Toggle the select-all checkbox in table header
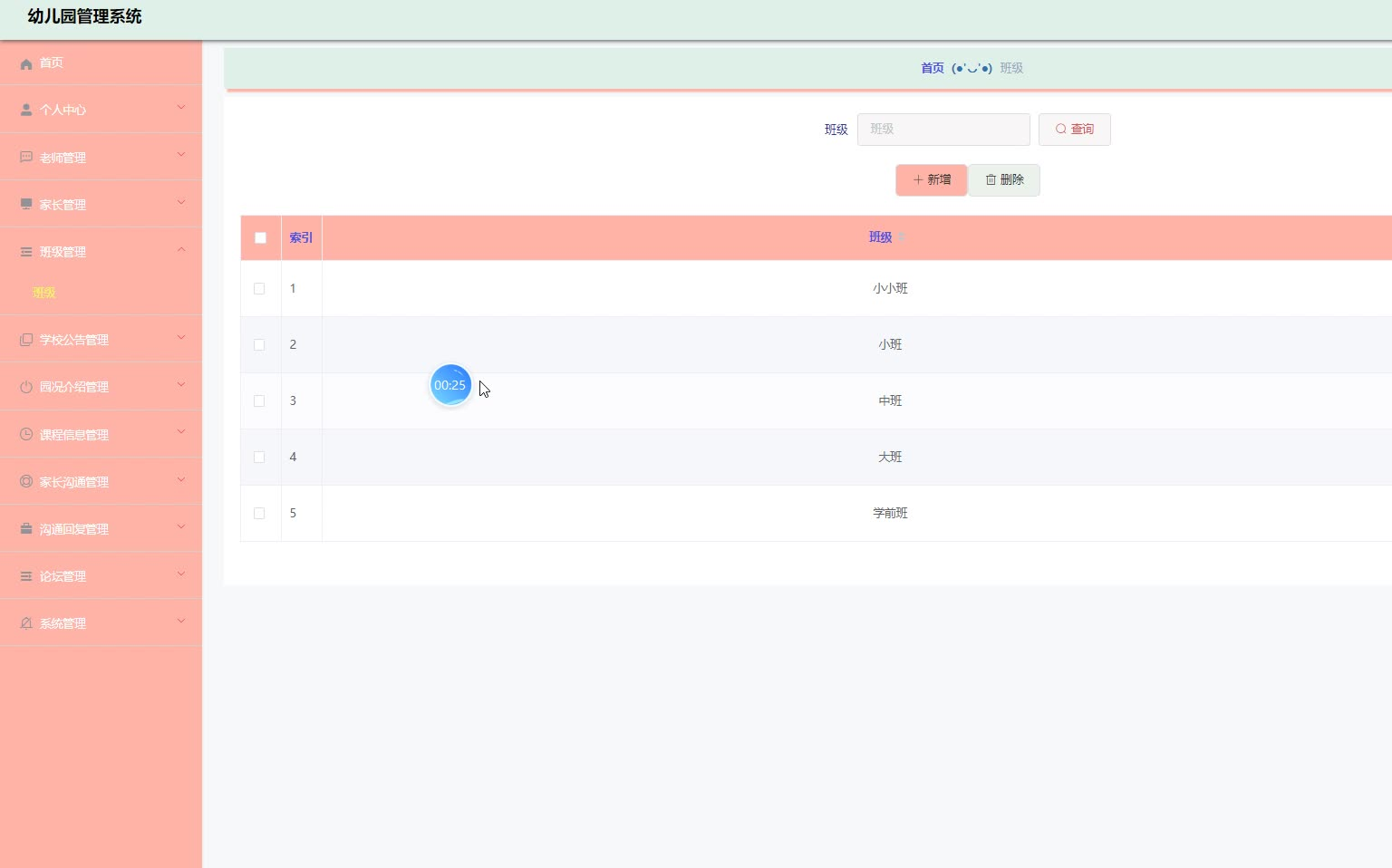Screen dimensions: 1392x868 pyautogui.click(x=260, y=237)
